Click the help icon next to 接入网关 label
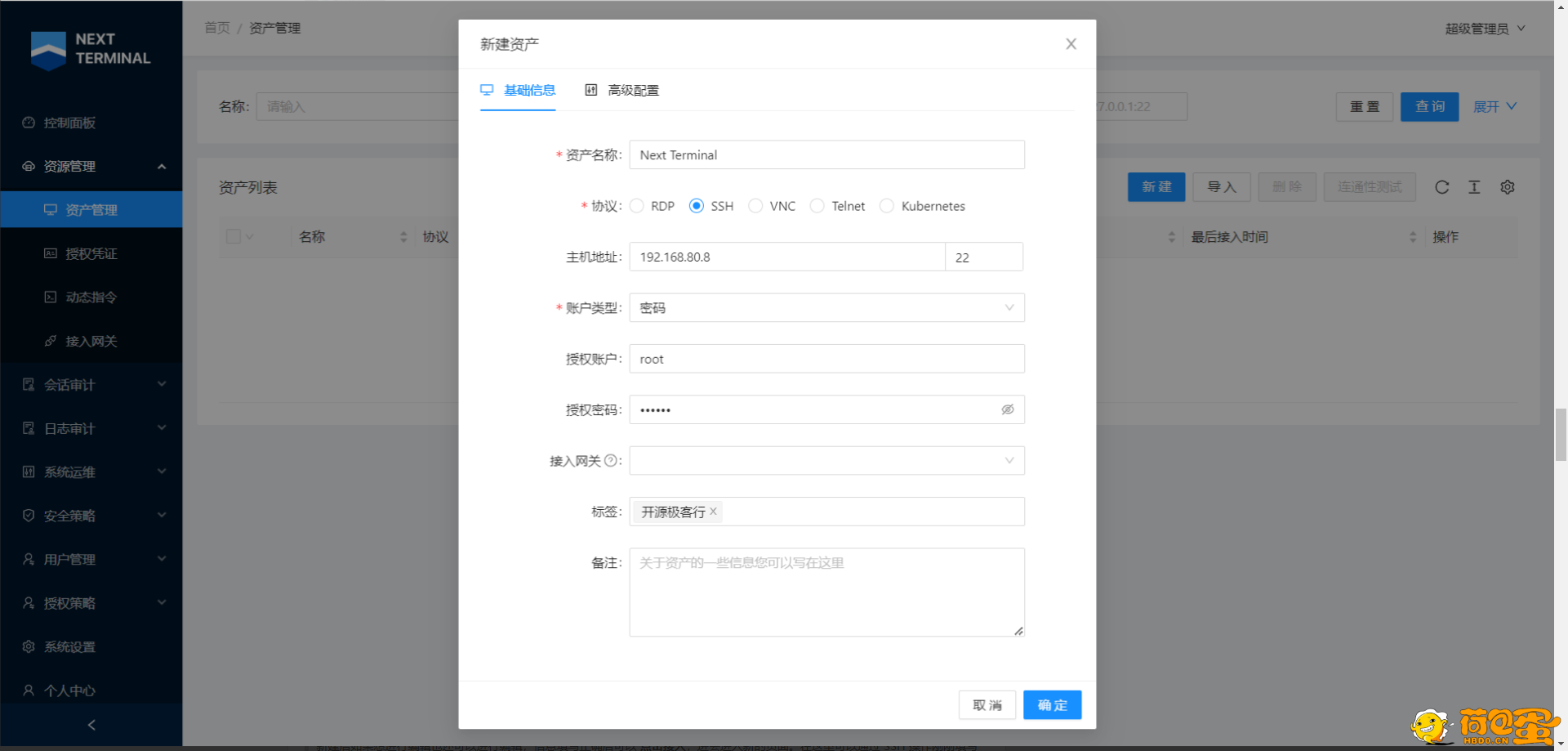 click(610, 461)
